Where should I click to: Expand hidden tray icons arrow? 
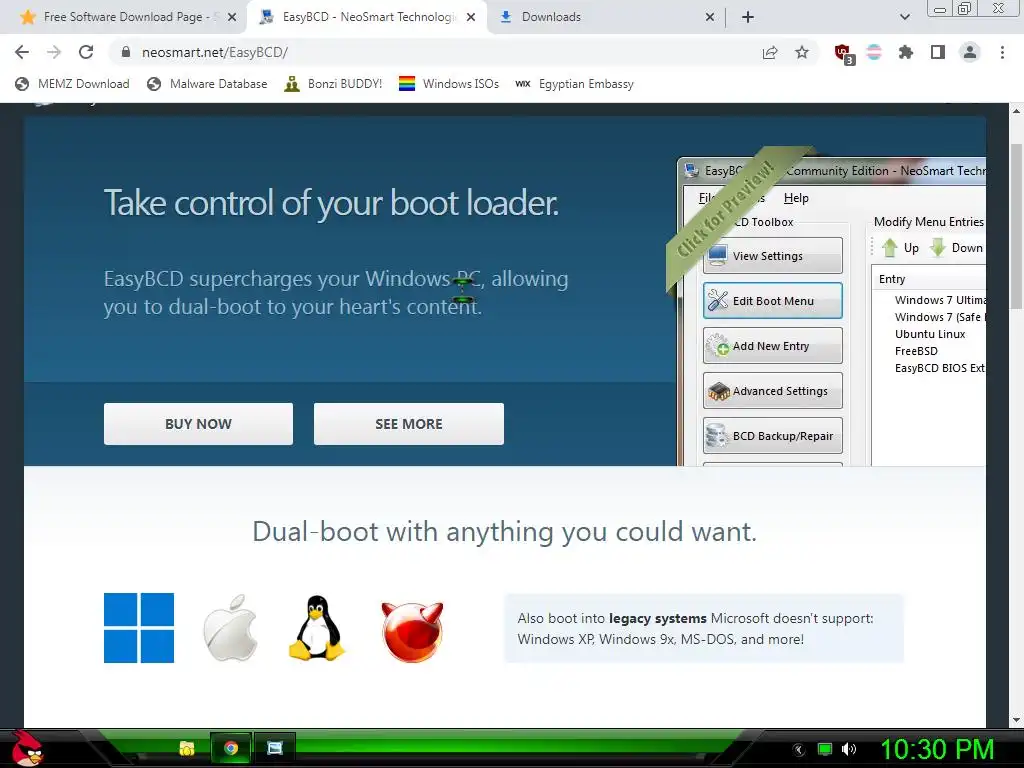pos(799,750)
